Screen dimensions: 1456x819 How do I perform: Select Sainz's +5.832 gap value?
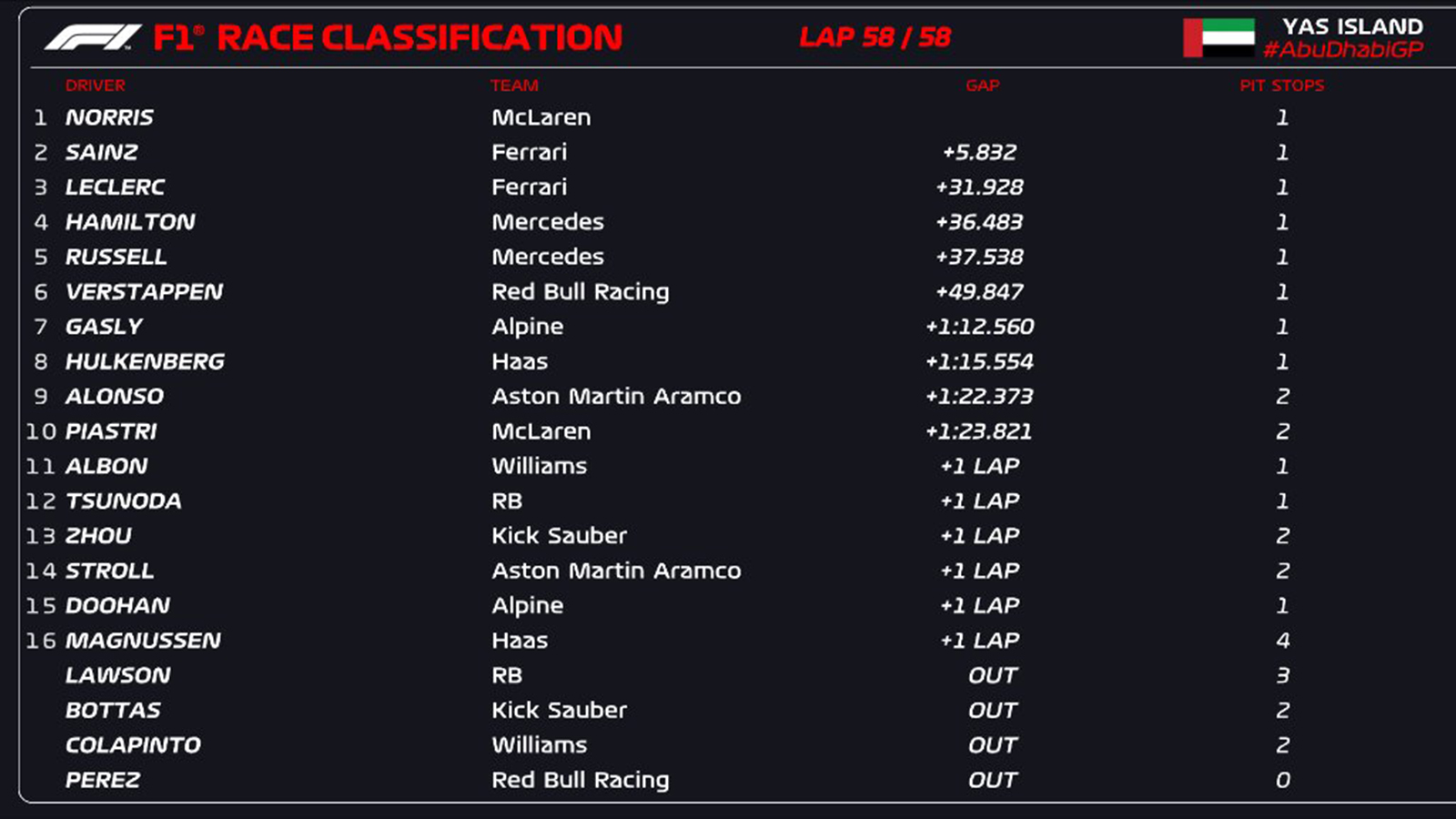(x=979, y=152)
